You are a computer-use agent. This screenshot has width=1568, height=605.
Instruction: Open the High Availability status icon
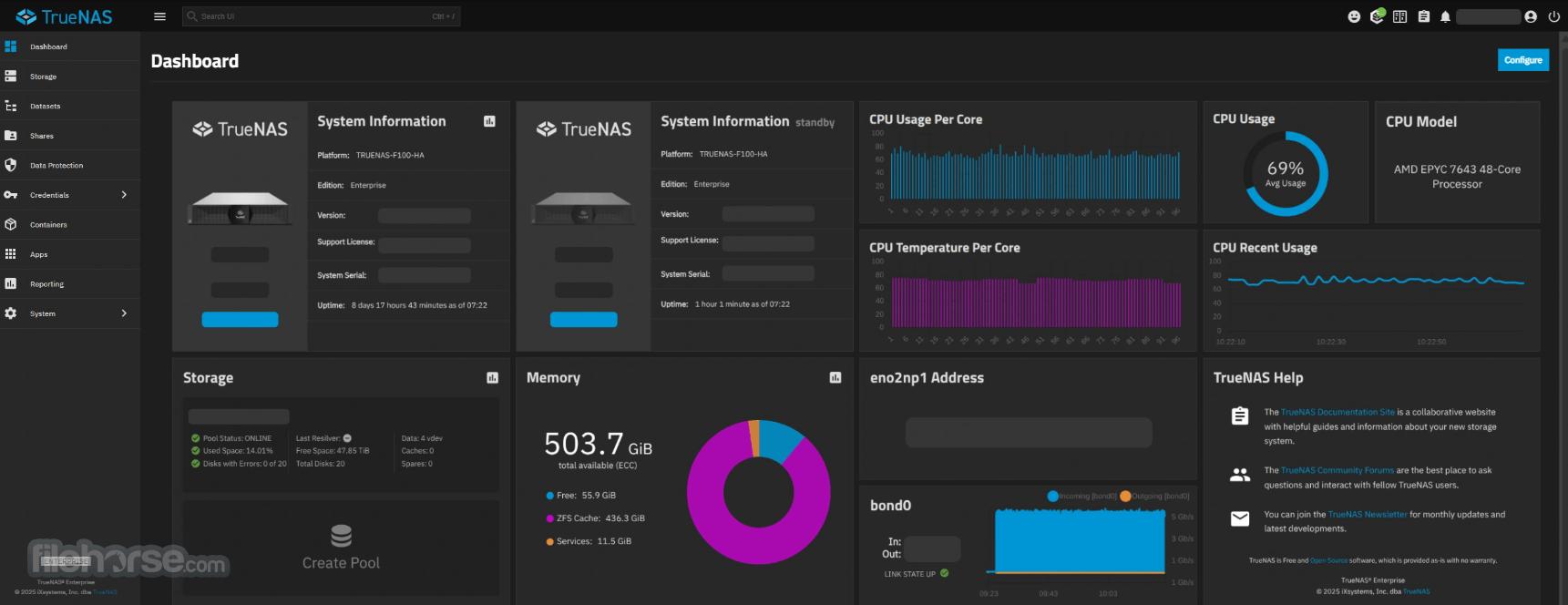(1400, 16)
